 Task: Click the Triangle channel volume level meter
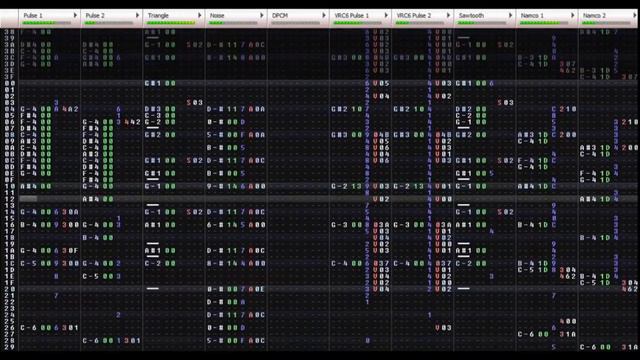(171, 23)
